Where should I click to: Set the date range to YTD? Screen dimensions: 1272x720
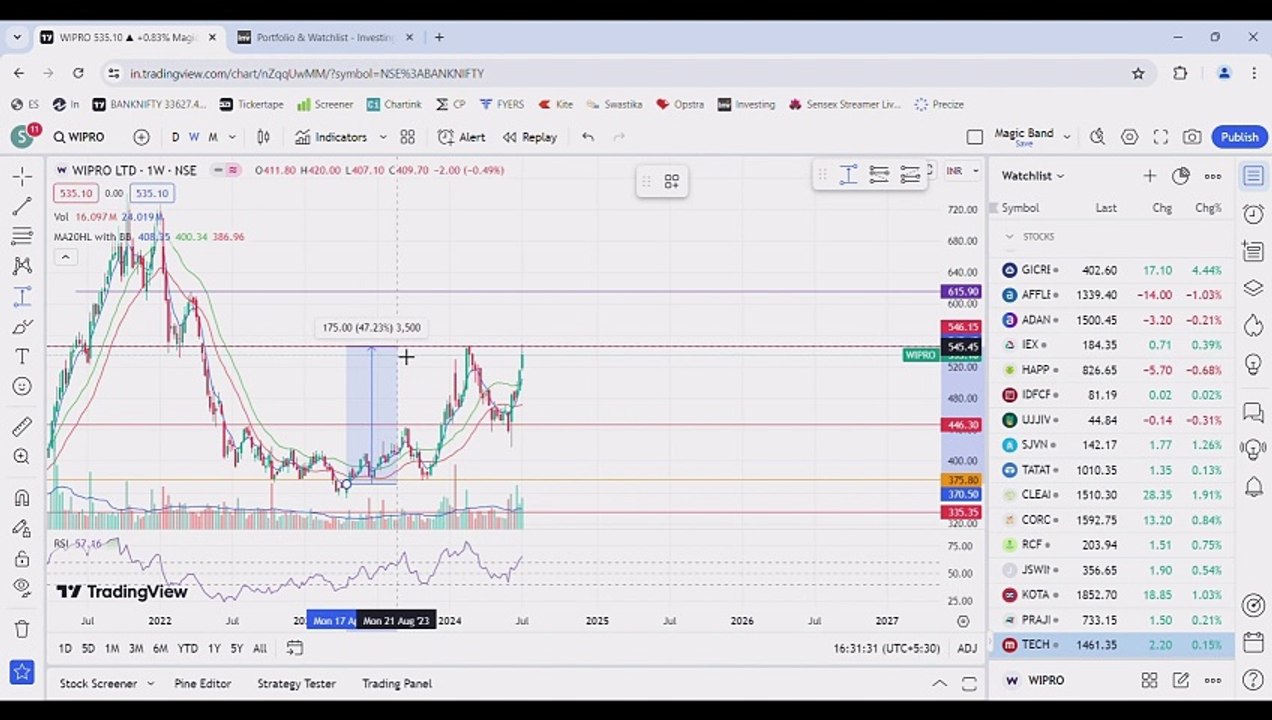[x=187, y=649]
